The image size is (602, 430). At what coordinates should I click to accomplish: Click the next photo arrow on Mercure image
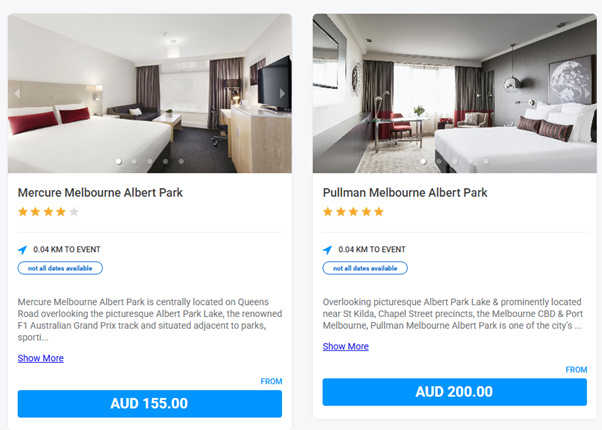[x=282, y=94]
